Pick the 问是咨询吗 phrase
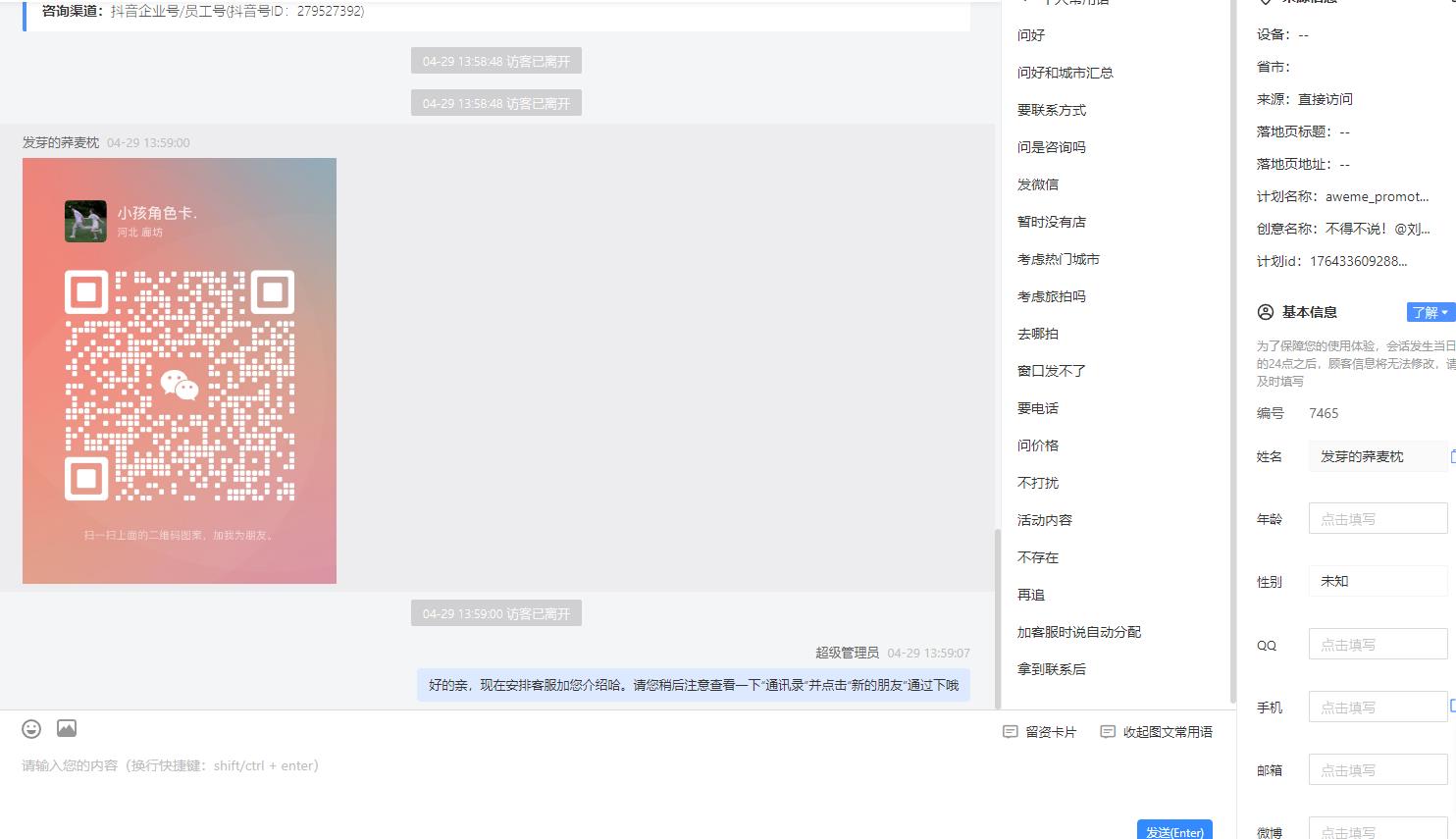The width and height of the screenshot is (1456, 839). (1052, 147)
